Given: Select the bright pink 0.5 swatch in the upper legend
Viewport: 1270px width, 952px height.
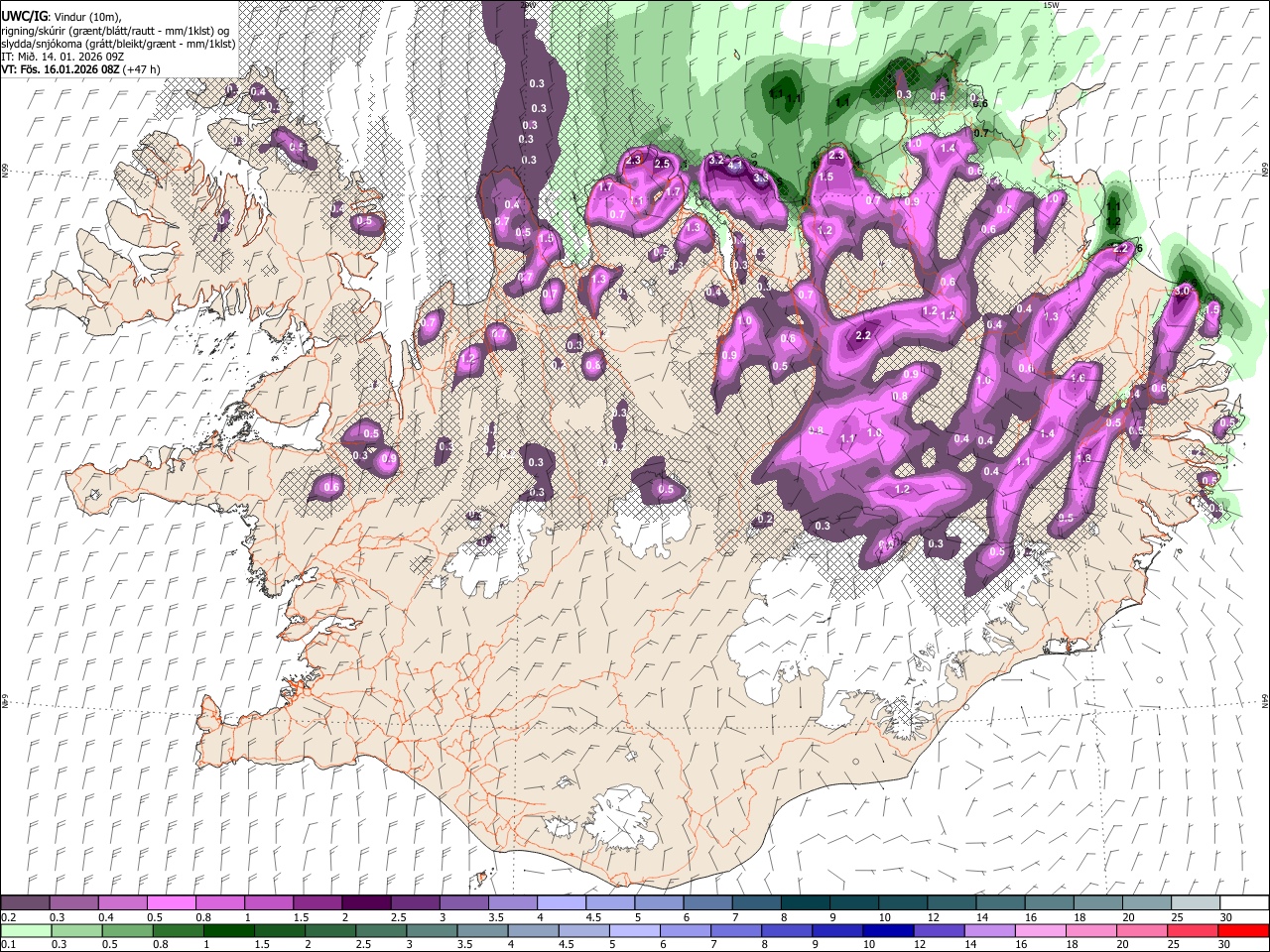Looking at the screenshot, I should [171, 903].
